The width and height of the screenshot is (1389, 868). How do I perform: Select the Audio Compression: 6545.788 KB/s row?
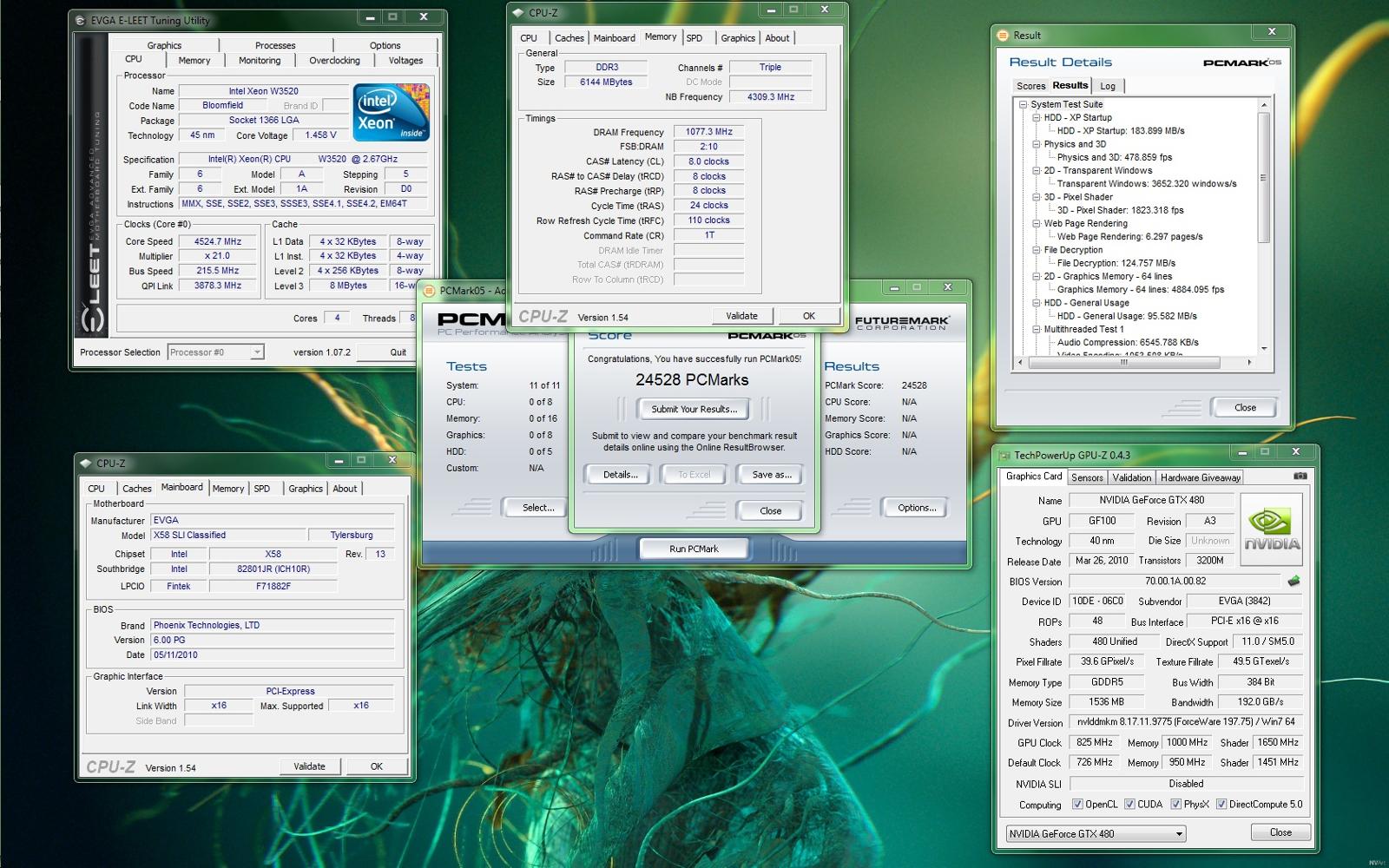click(x=1128, y=343)
